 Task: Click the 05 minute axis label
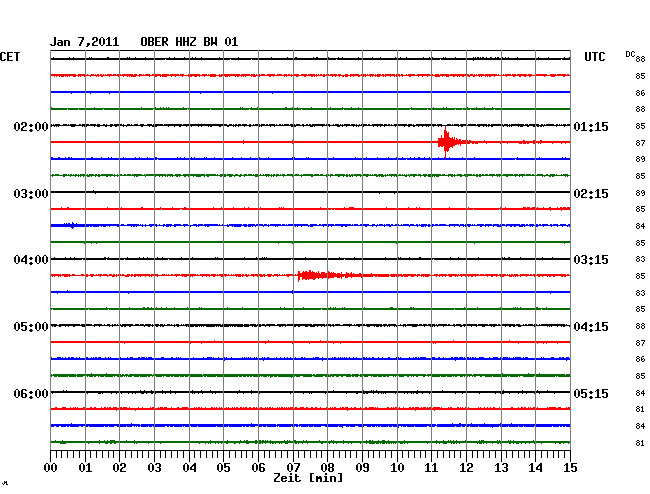point(223,468)
